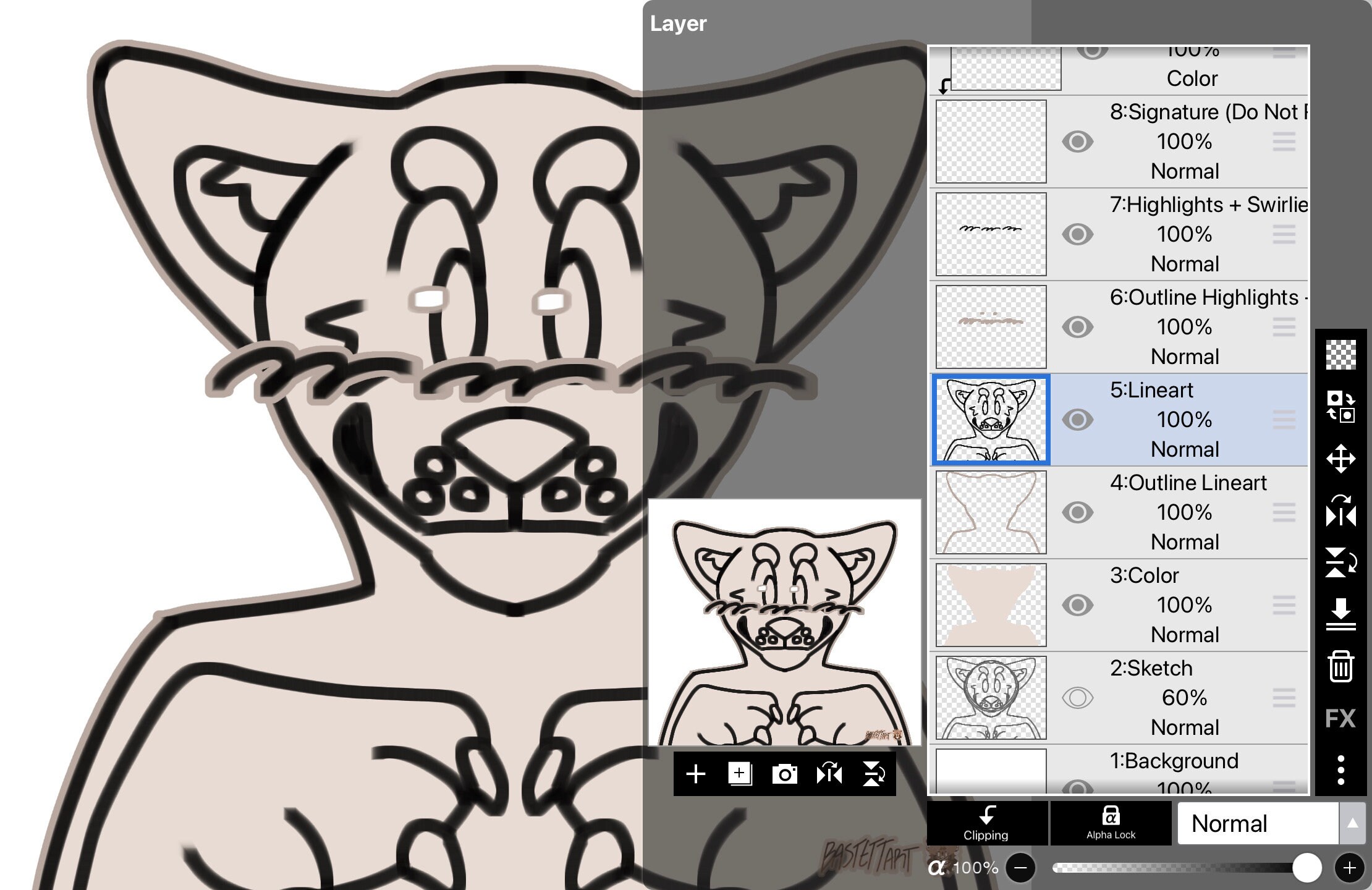This screenshot has height=890, width=1372.
Task: Decrease opacity with minus button
Action: pyautogui.click(x=1020, y=868)
